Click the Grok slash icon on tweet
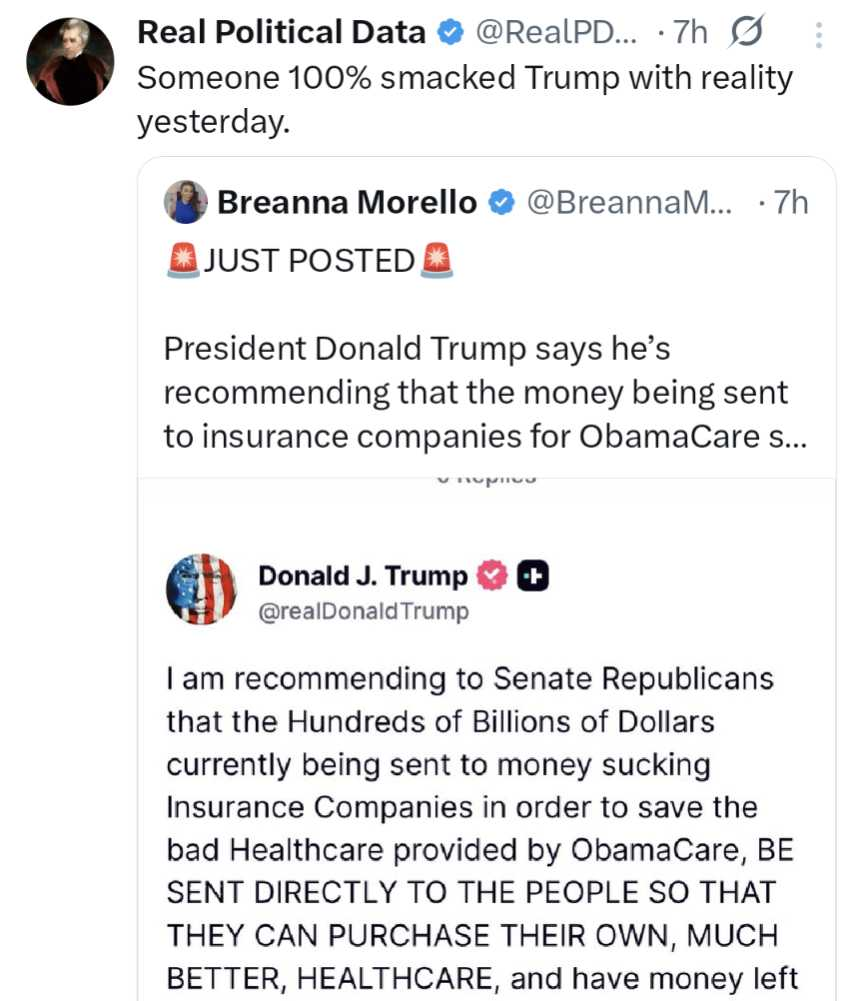The width and height of the screenshot is (863, 1001). [745, 34]
